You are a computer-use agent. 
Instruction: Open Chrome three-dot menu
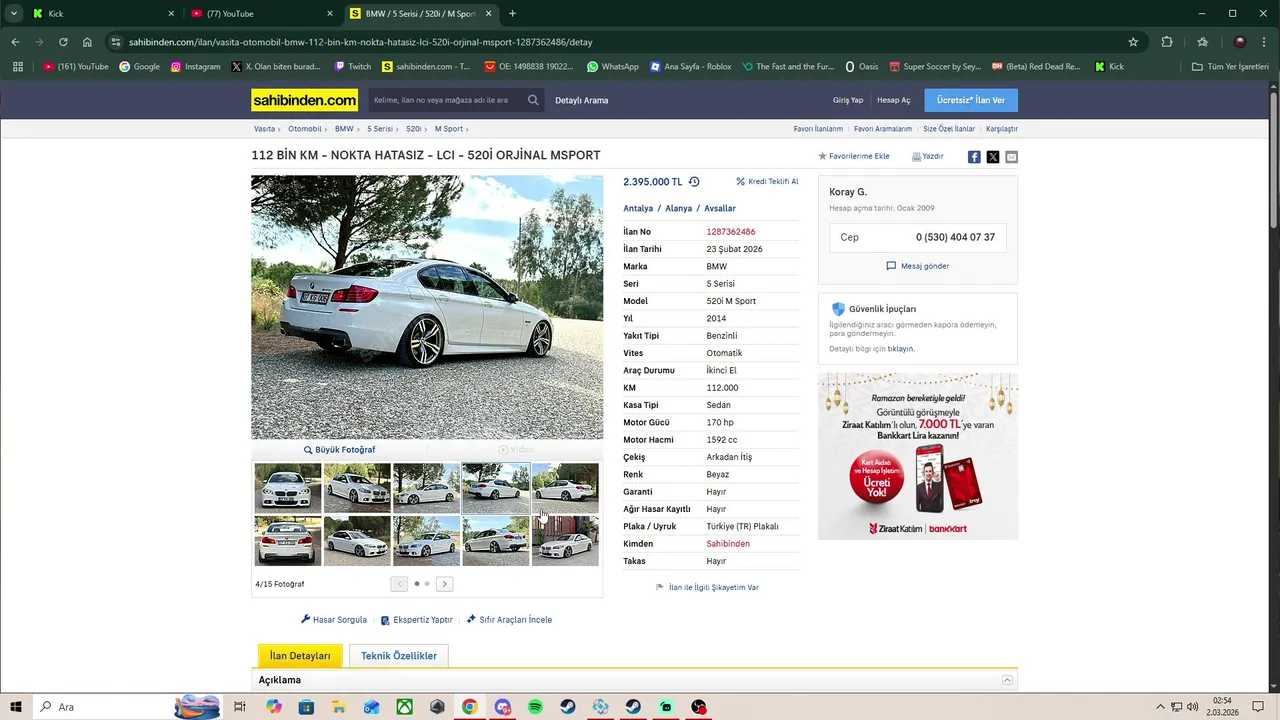(1264, 42)
